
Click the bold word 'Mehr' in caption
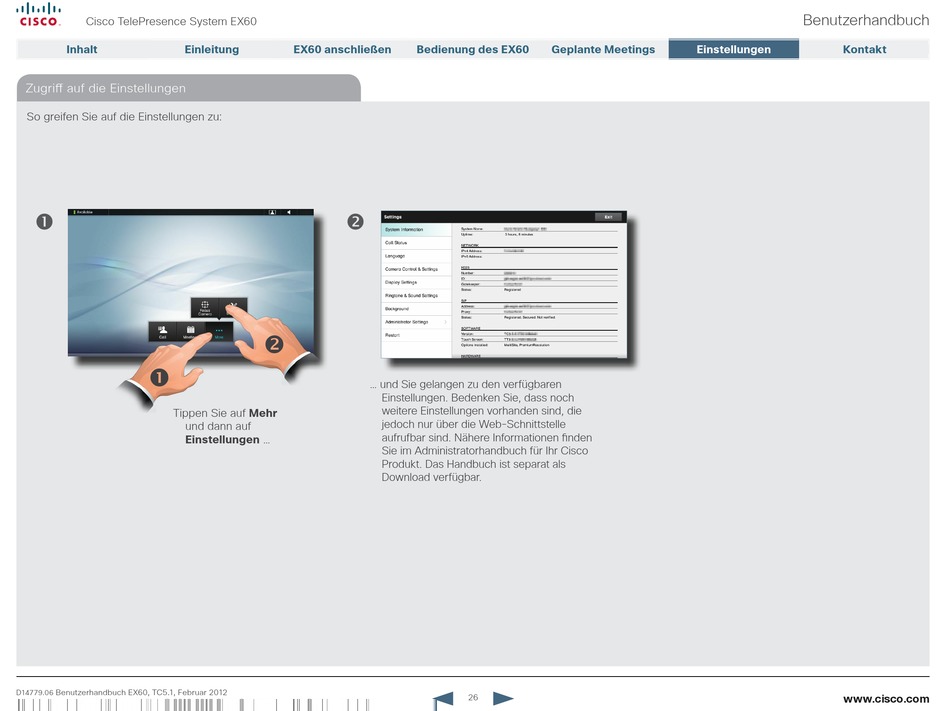[x=263, y=413]
